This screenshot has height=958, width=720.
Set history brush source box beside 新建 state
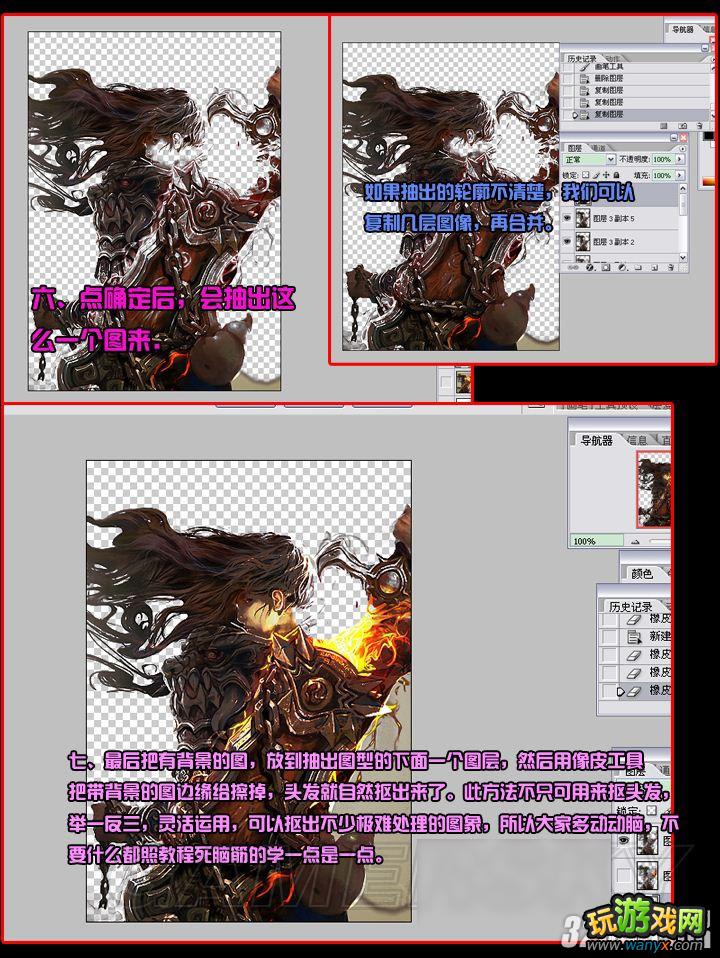(609, 637)
